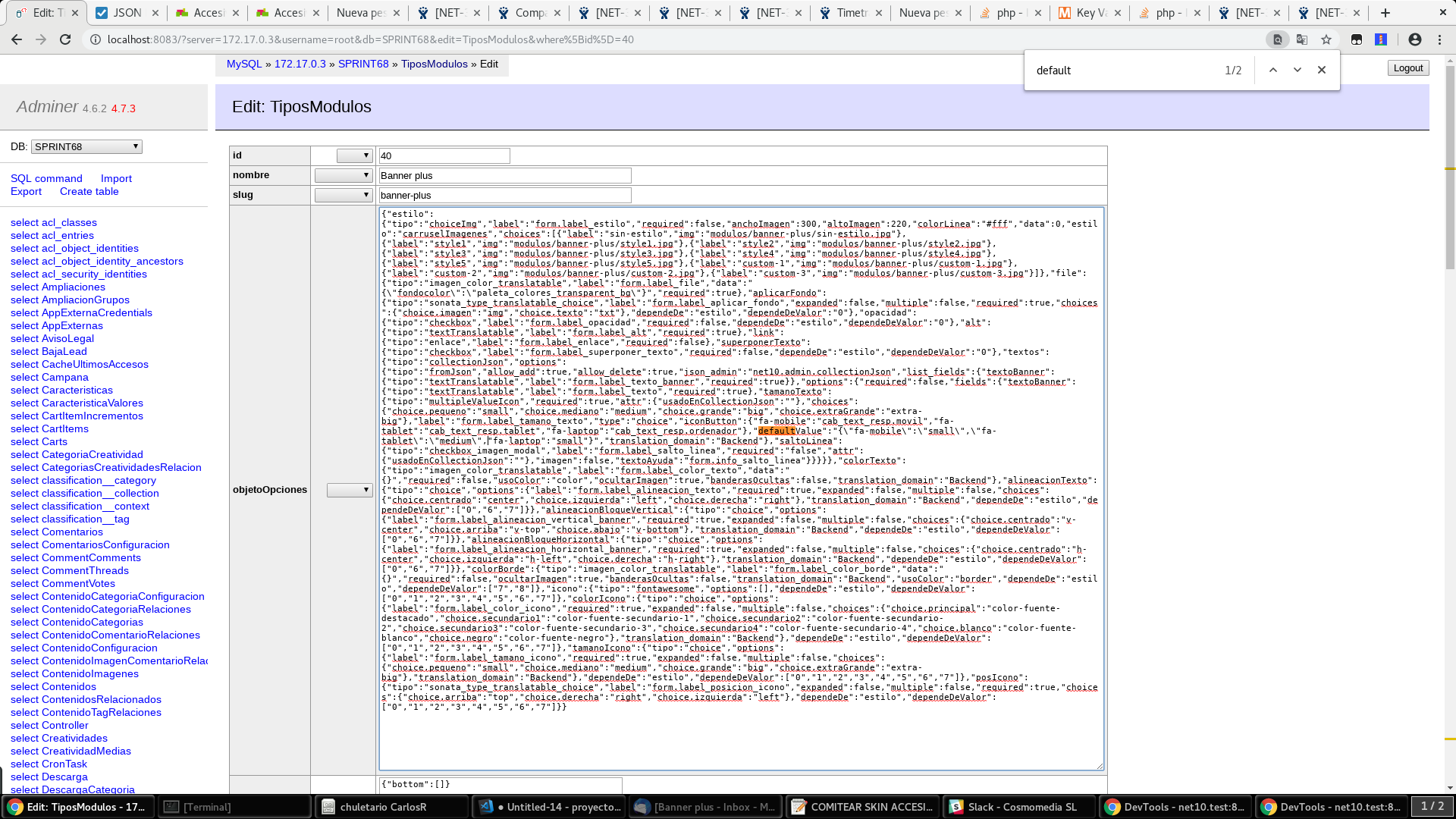Open function dropdown for objetoOpciones field
This screenshot has height=819, width=1456.
pyautogui.click(x=350, y=491)
